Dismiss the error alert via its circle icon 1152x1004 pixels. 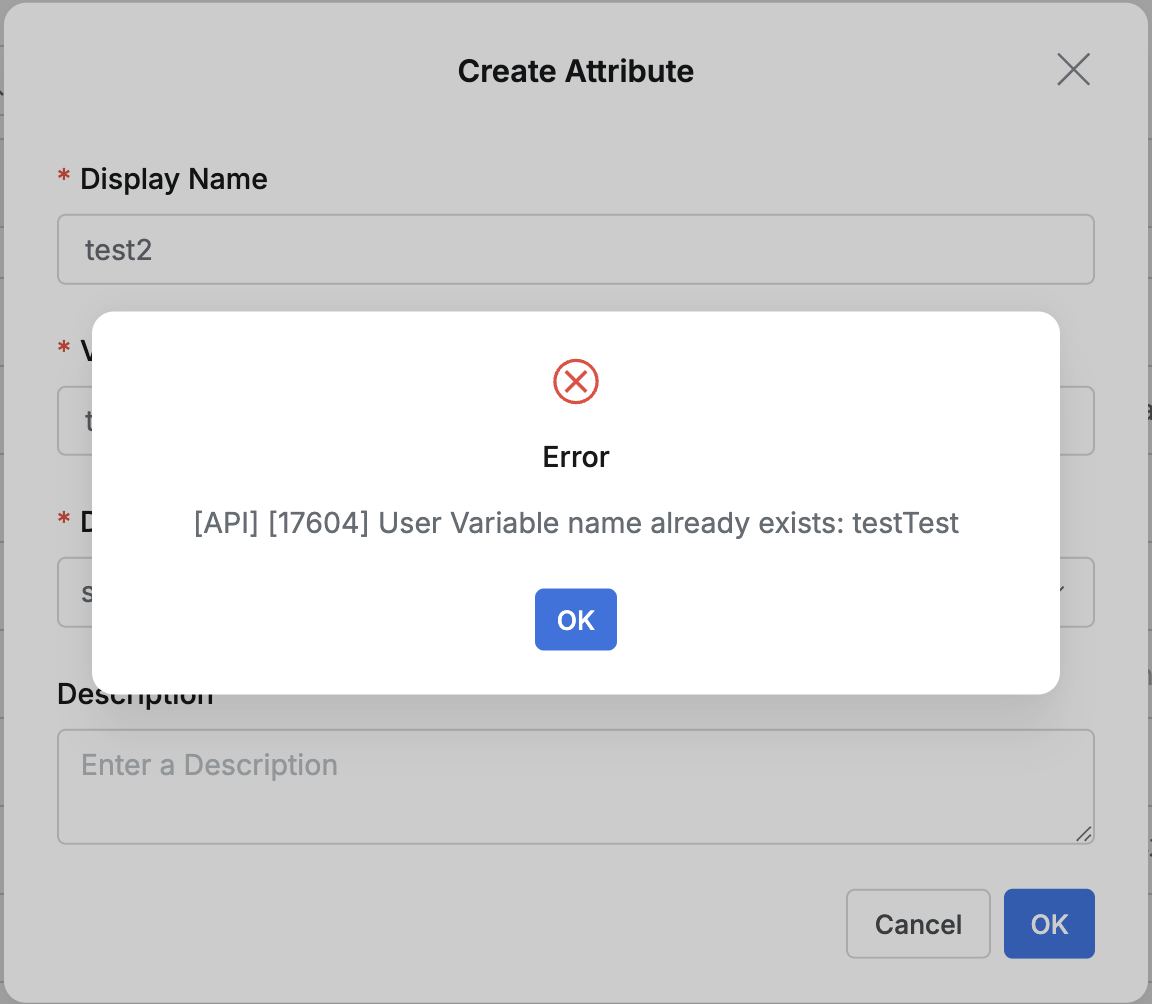click(576, 381)
